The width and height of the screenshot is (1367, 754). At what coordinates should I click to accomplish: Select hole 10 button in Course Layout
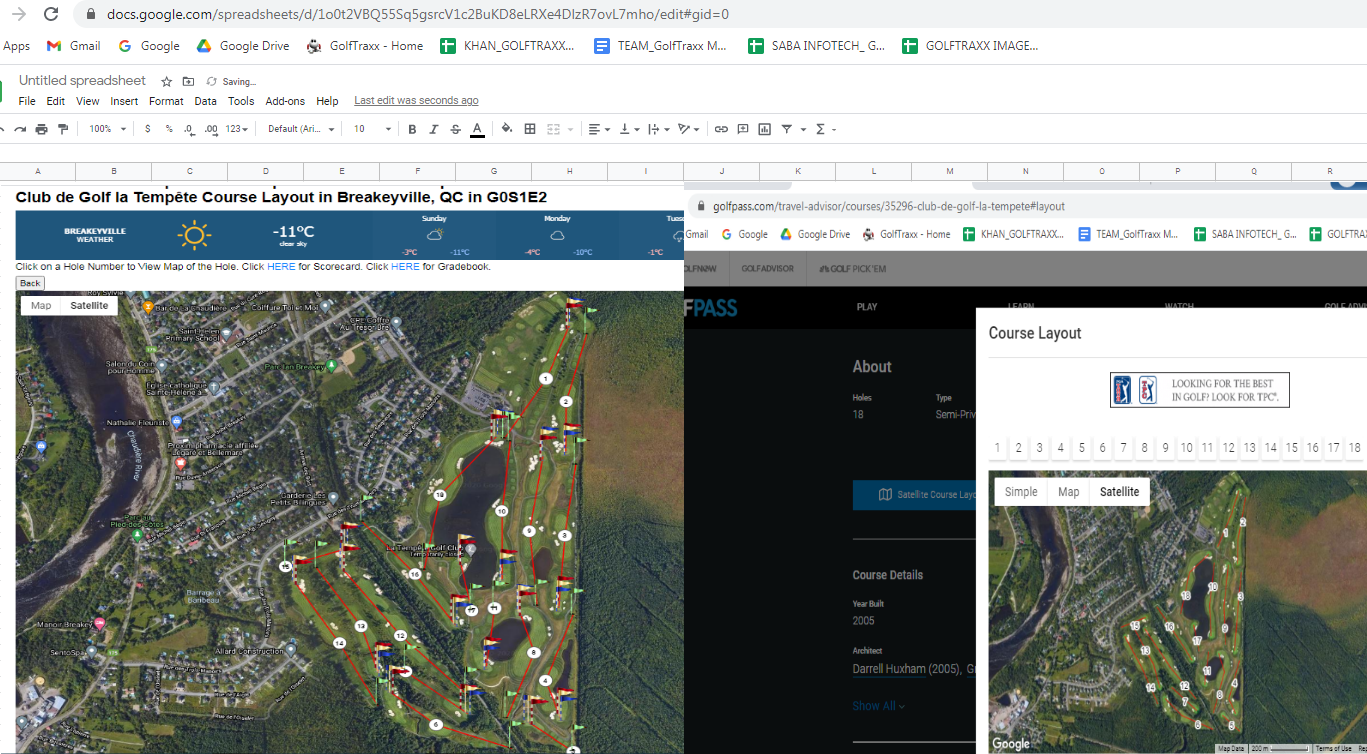click(1186, 448)
